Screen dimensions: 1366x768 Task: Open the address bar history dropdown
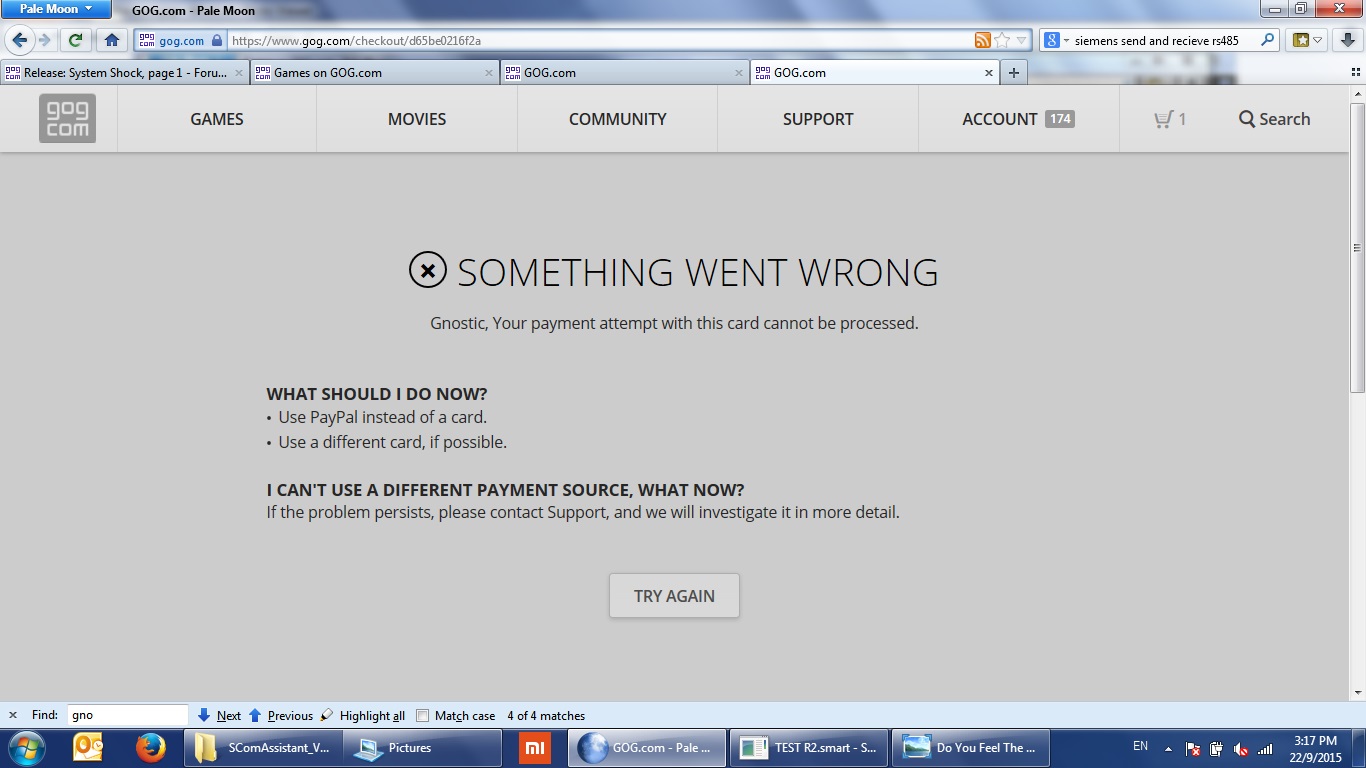tap(1021, 41)
